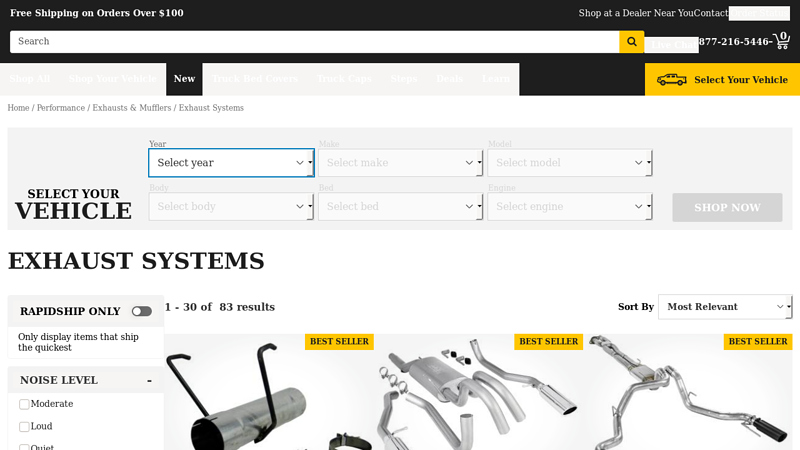Check the Quiet noise level box

click(x=24, y=447)
